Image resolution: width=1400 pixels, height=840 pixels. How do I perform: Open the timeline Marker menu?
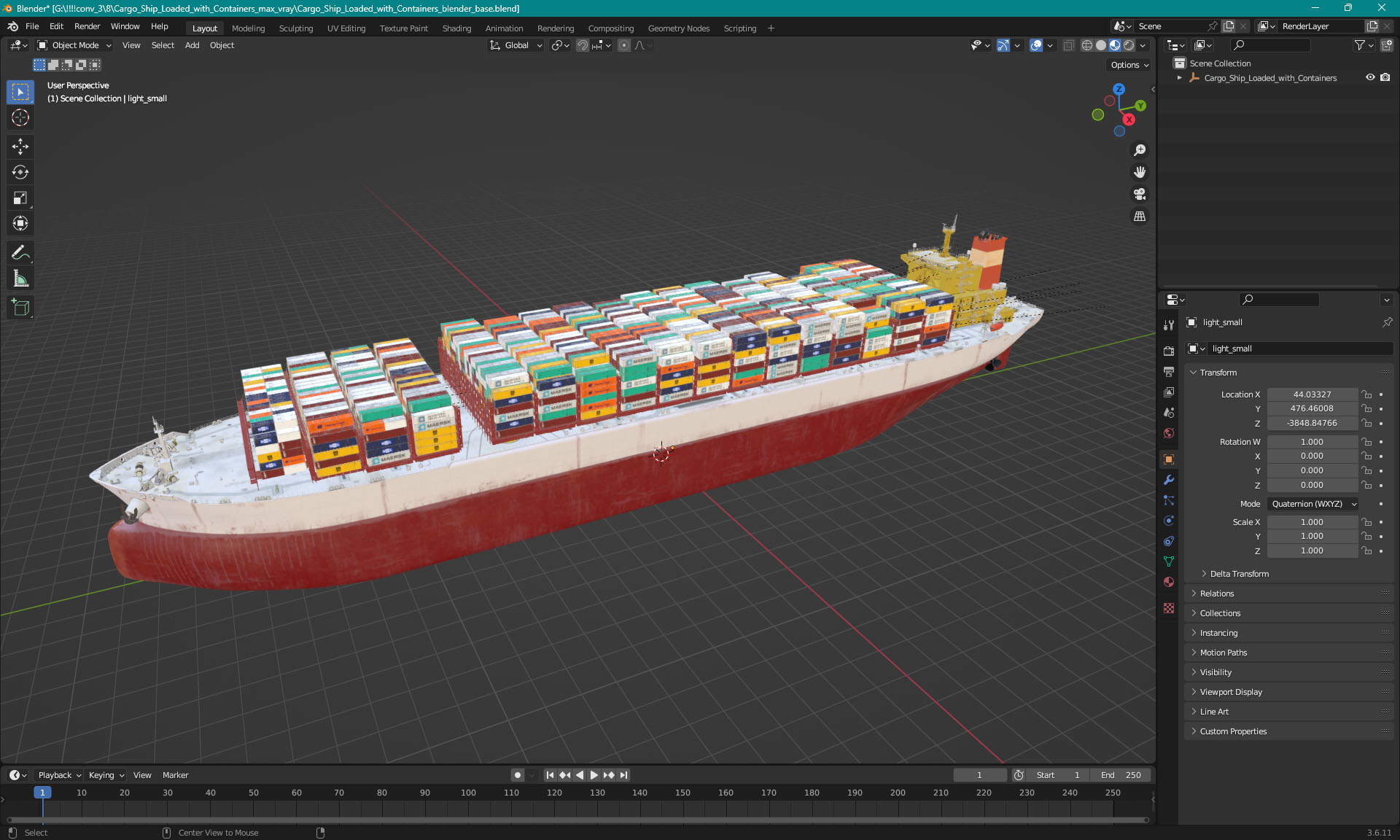point(175,775)
